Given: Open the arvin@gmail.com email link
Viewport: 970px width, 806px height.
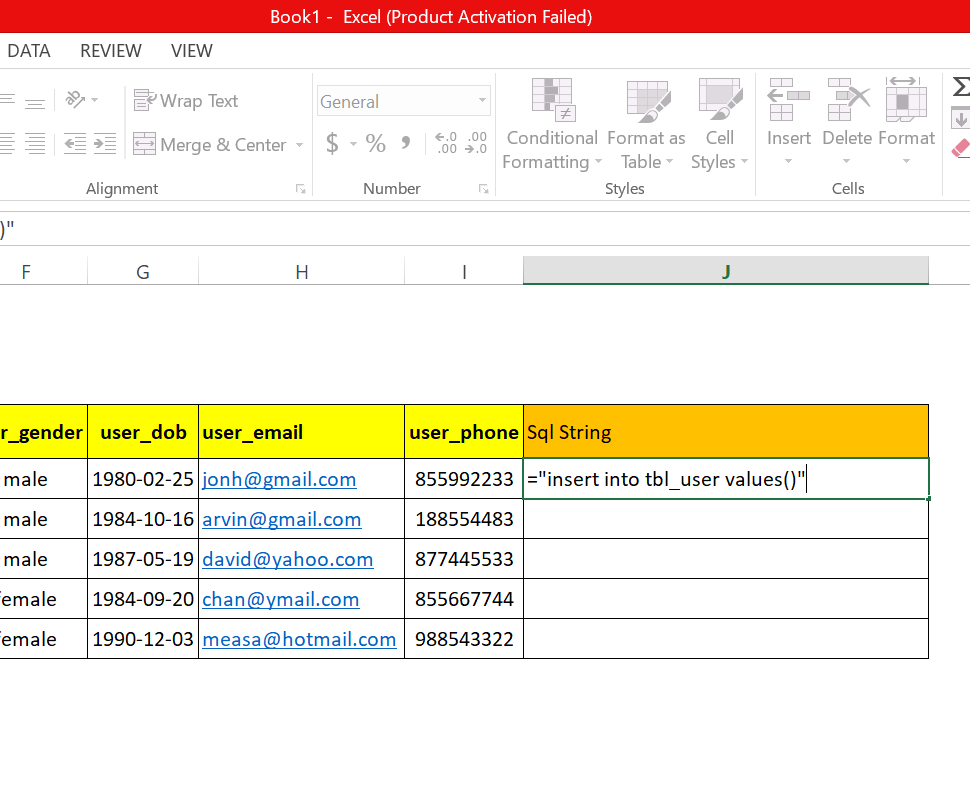Looking at the screenshot, I should click(x=281, y=520).
